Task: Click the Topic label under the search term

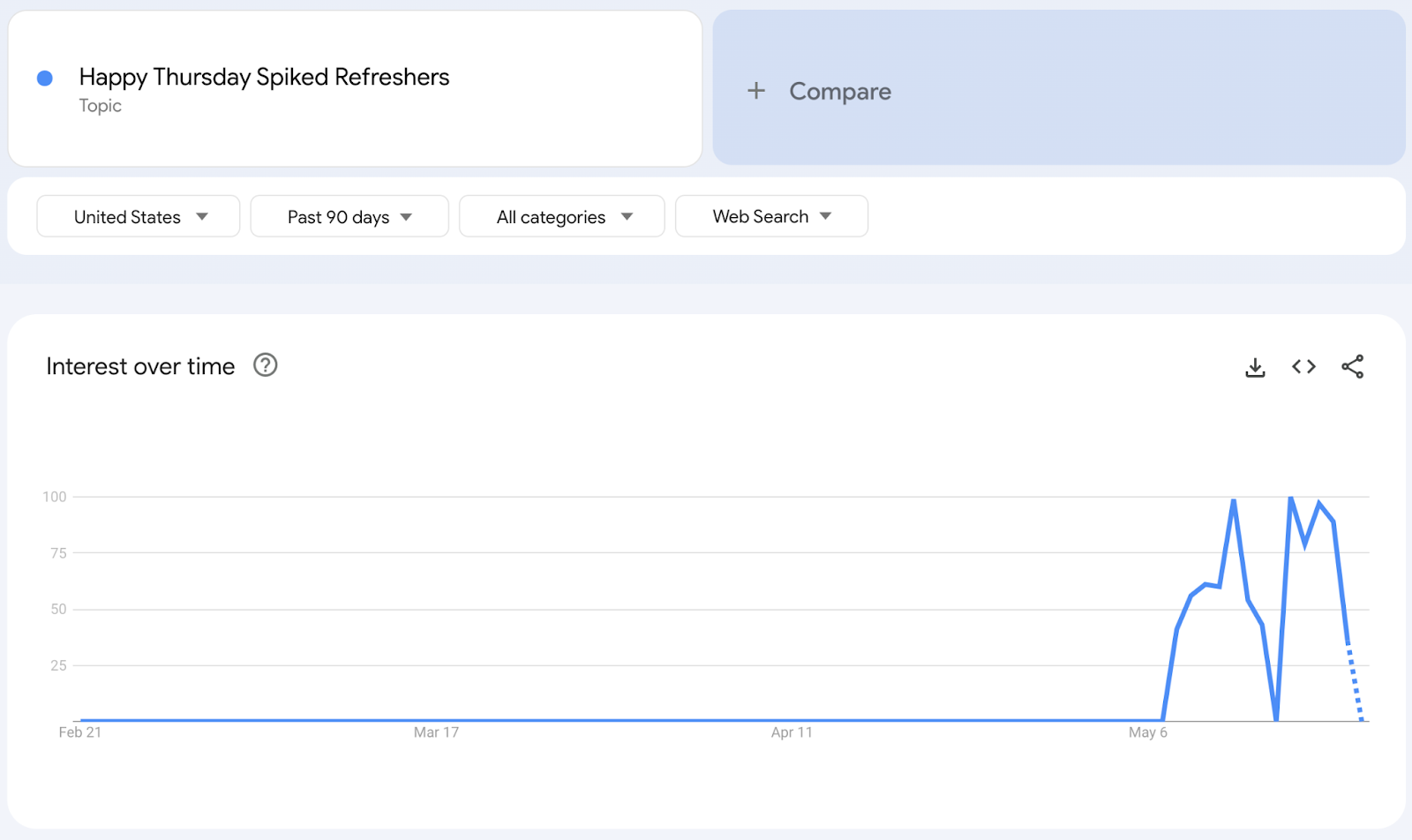Action: pos(101,106)
